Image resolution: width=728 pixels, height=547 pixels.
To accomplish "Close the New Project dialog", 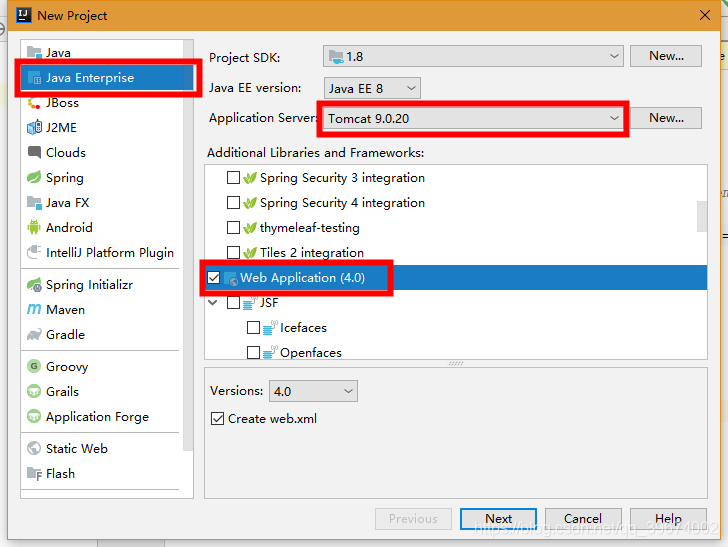I will [x=704, y=15].
